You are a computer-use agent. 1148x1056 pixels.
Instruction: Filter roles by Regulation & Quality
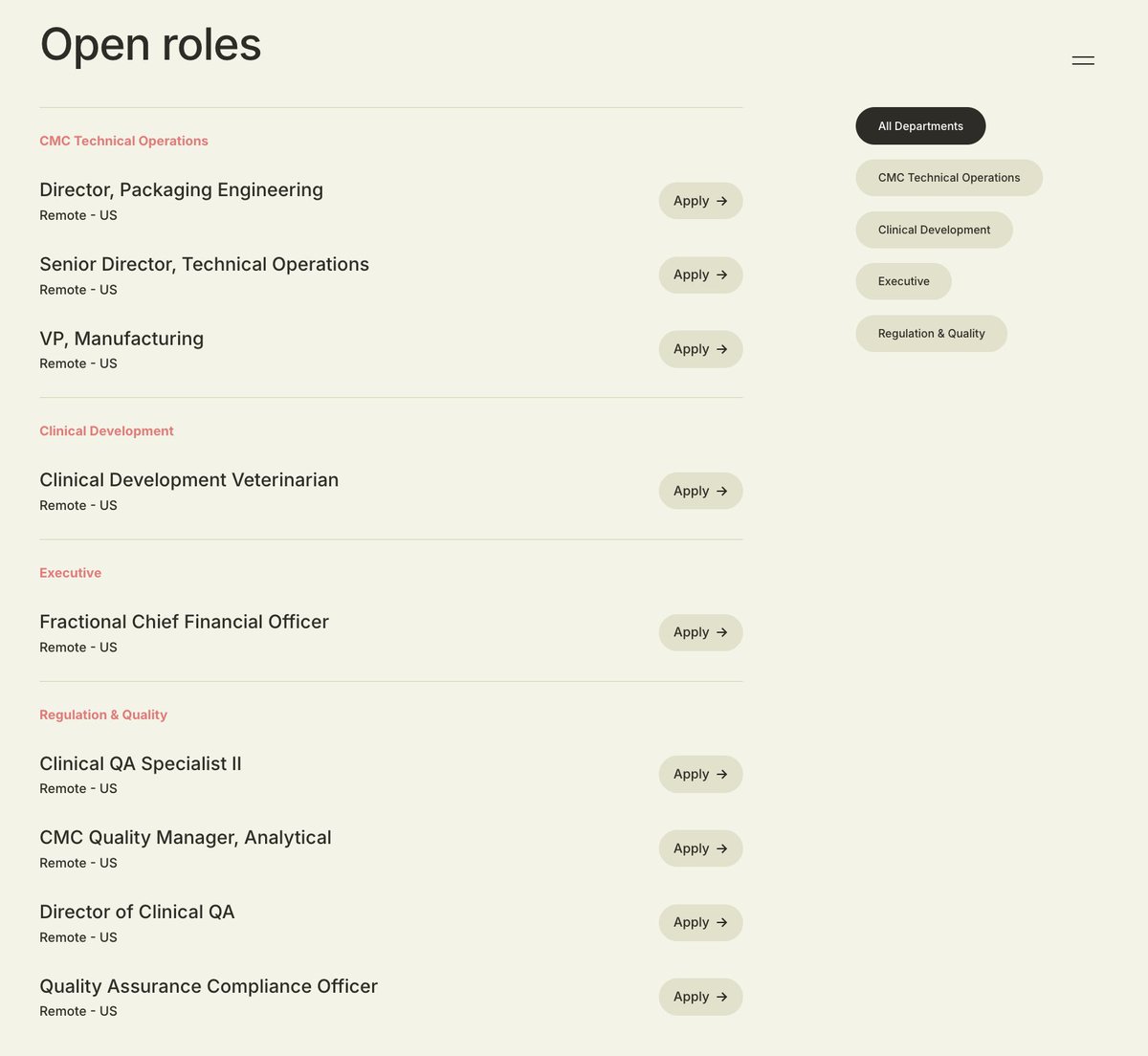coord(931,333)
